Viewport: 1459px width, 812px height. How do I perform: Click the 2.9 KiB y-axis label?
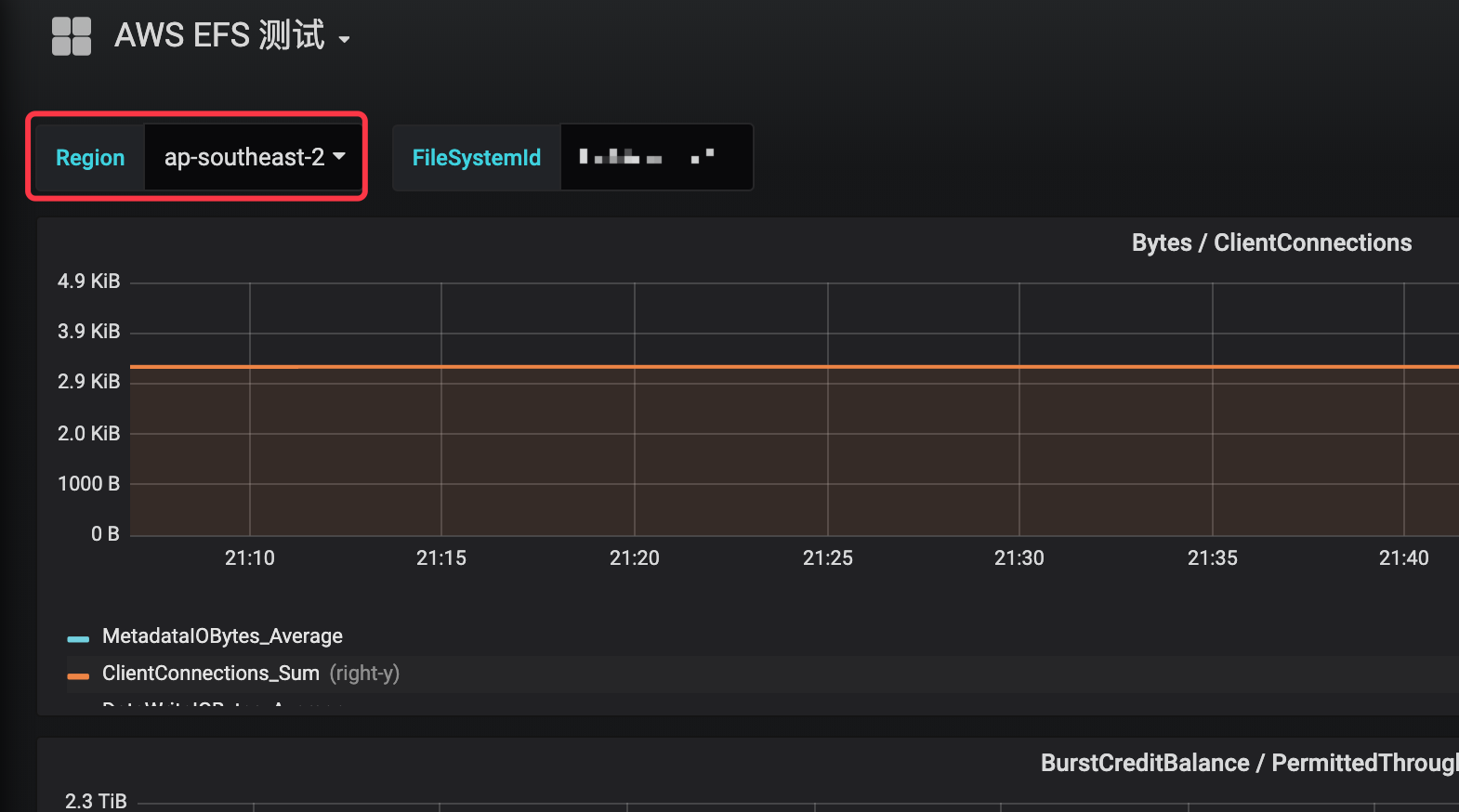tap(89, 382)
